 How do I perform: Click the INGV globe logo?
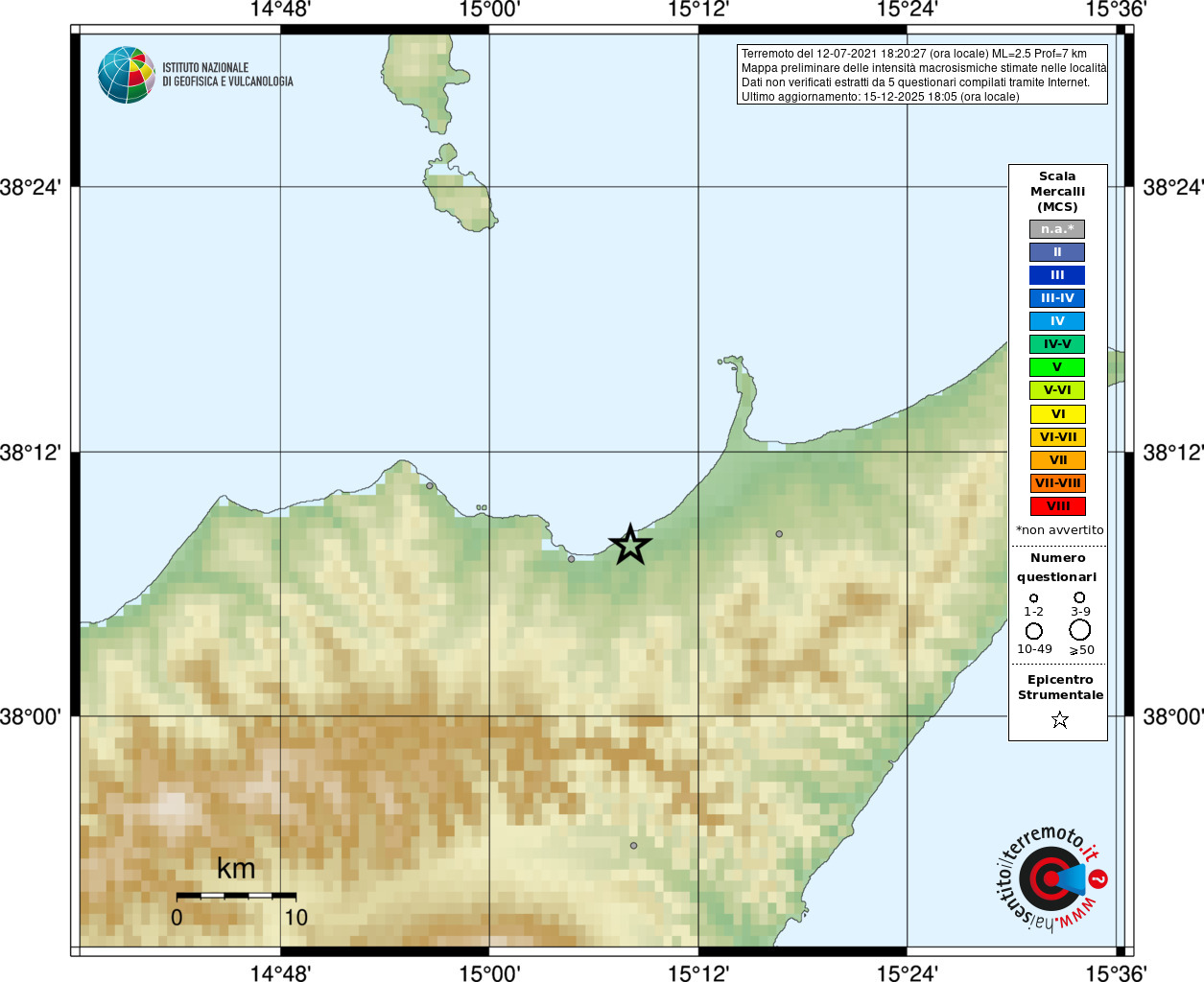[127, 75]
